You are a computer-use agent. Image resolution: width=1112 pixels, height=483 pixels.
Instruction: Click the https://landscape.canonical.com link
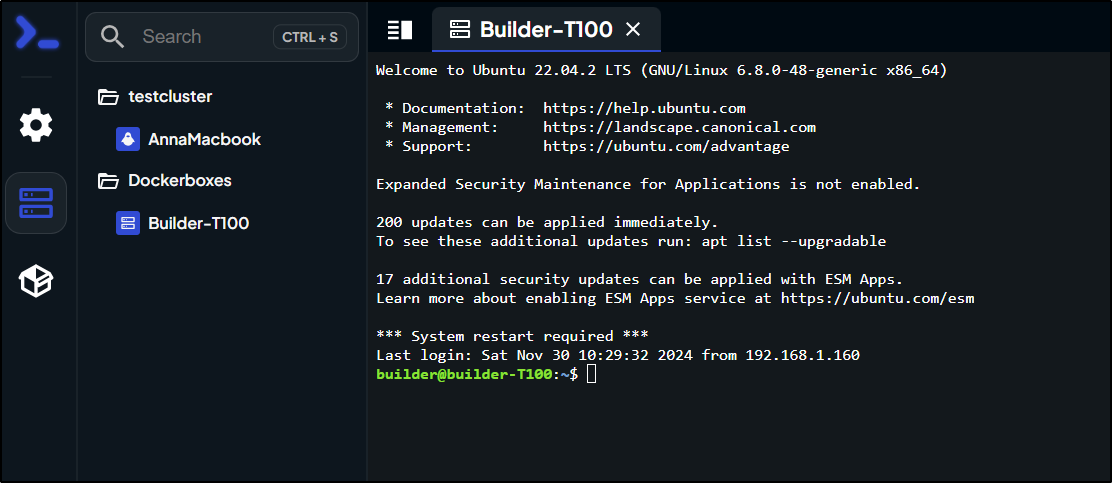[679, 128]
